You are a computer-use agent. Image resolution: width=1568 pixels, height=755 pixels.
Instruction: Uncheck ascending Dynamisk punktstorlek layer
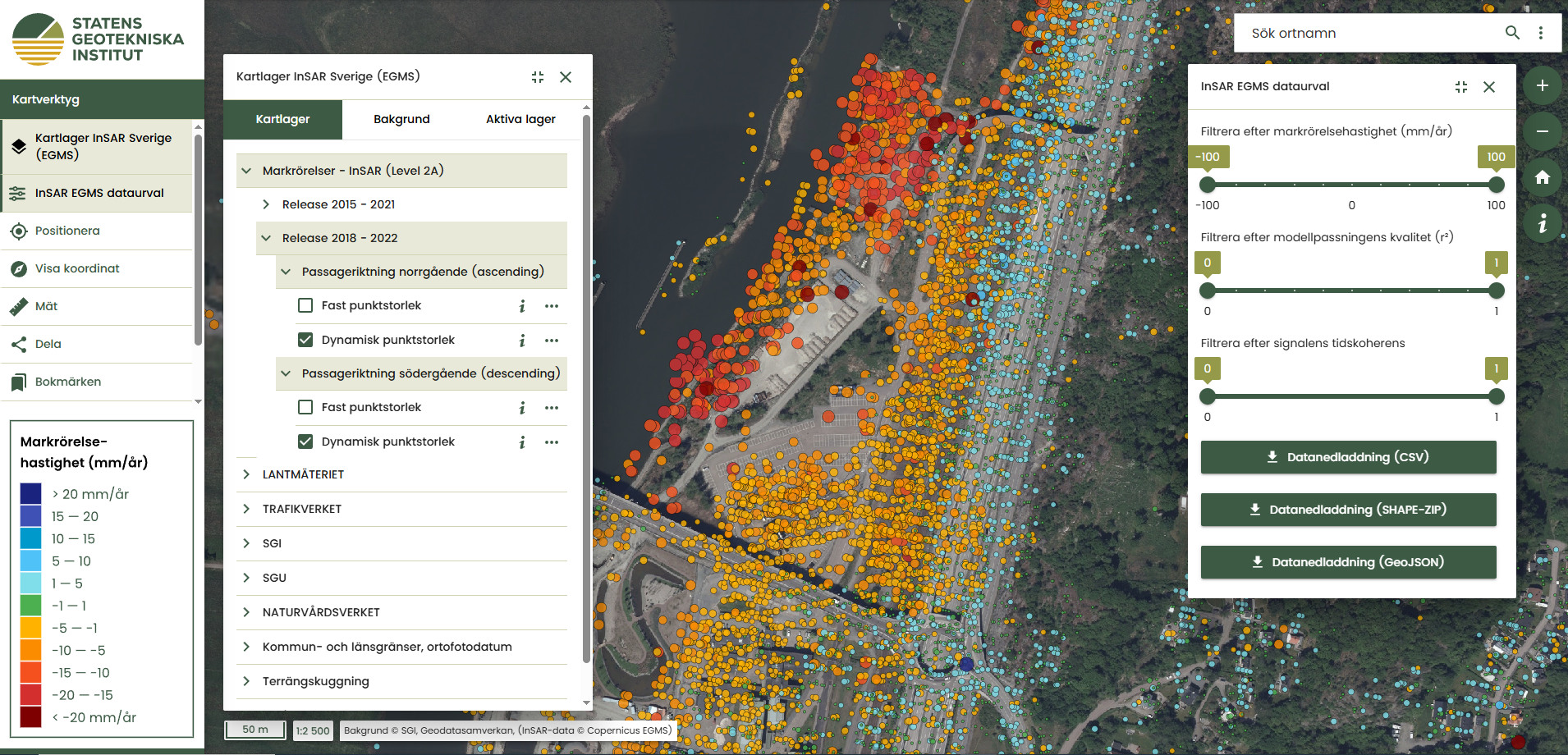point(305,340)
